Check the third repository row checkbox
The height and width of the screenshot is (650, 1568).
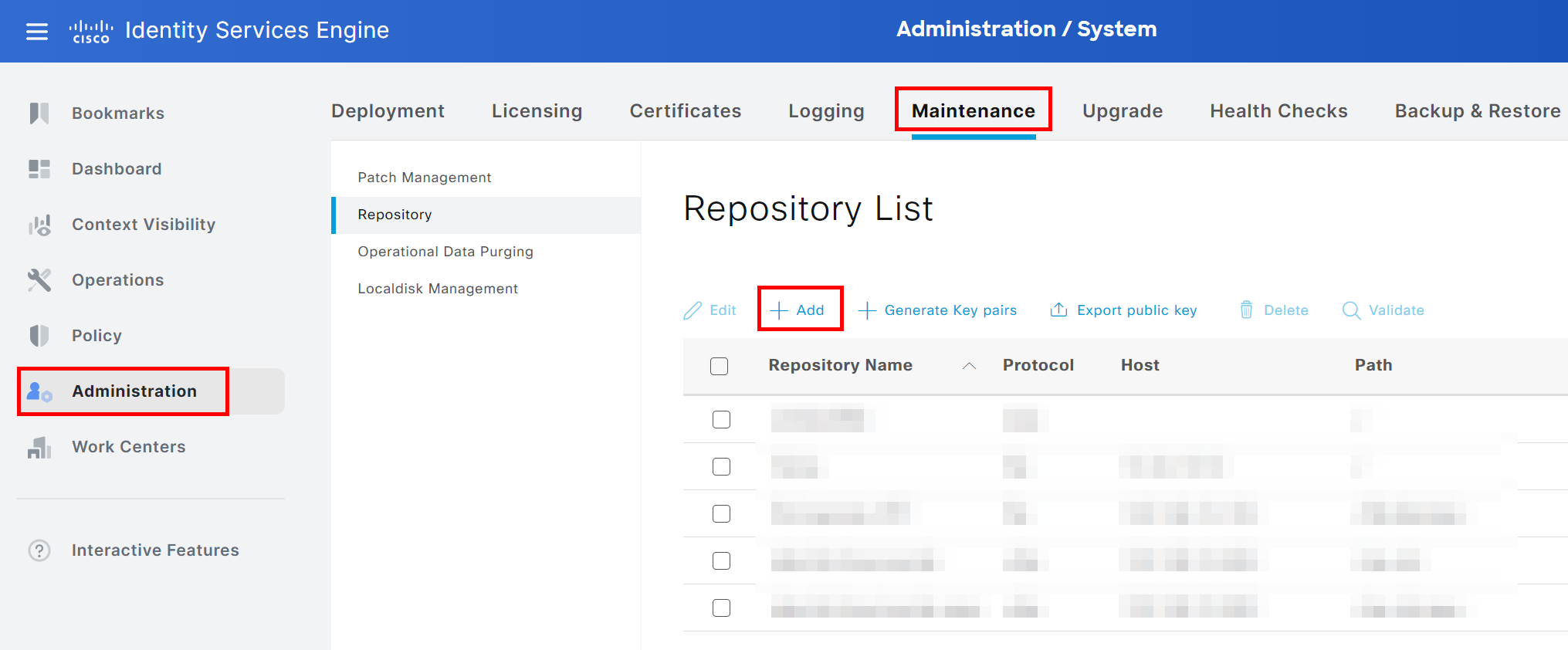tap(721, 513)
